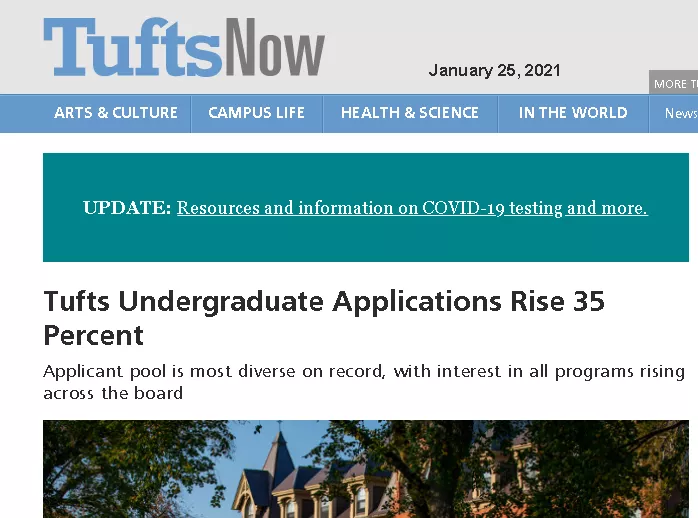Screen dimensions: 698x518
Task: Click the 'Applicant pool is most diverse' subheading
Action: point(364,382)
